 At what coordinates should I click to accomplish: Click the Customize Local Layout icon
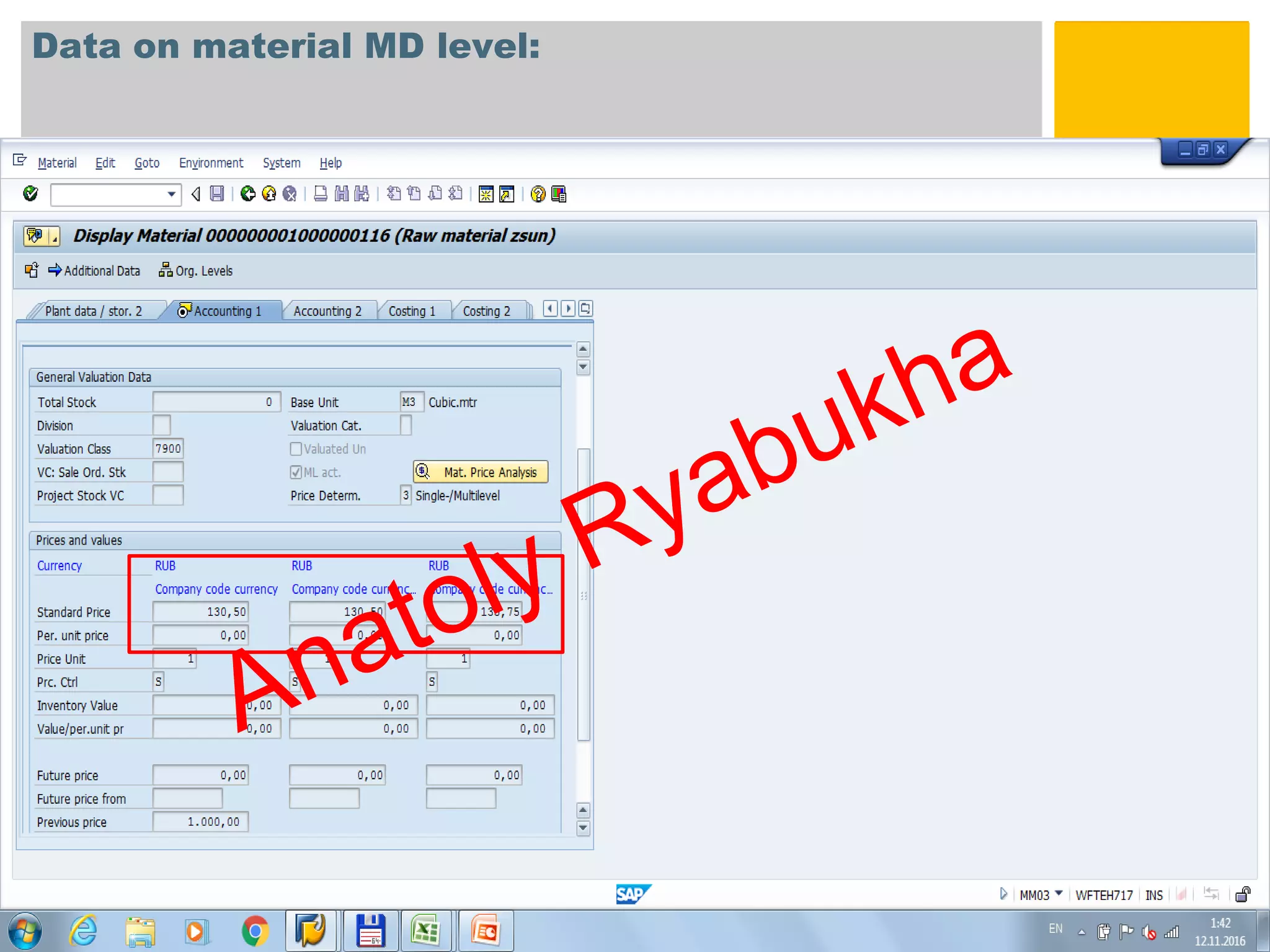pos(559,194)
